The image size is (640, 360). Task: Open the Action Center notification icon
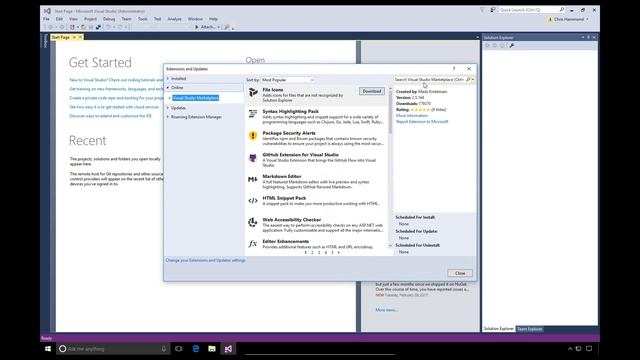click(589, 349)
